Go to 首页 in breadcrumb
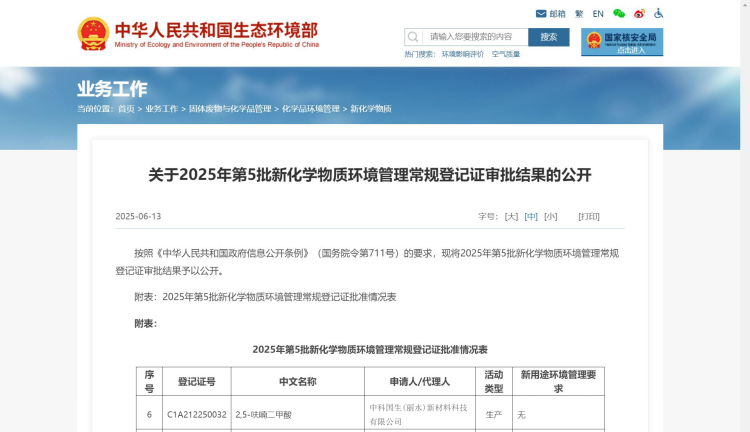 pos(126,108)
